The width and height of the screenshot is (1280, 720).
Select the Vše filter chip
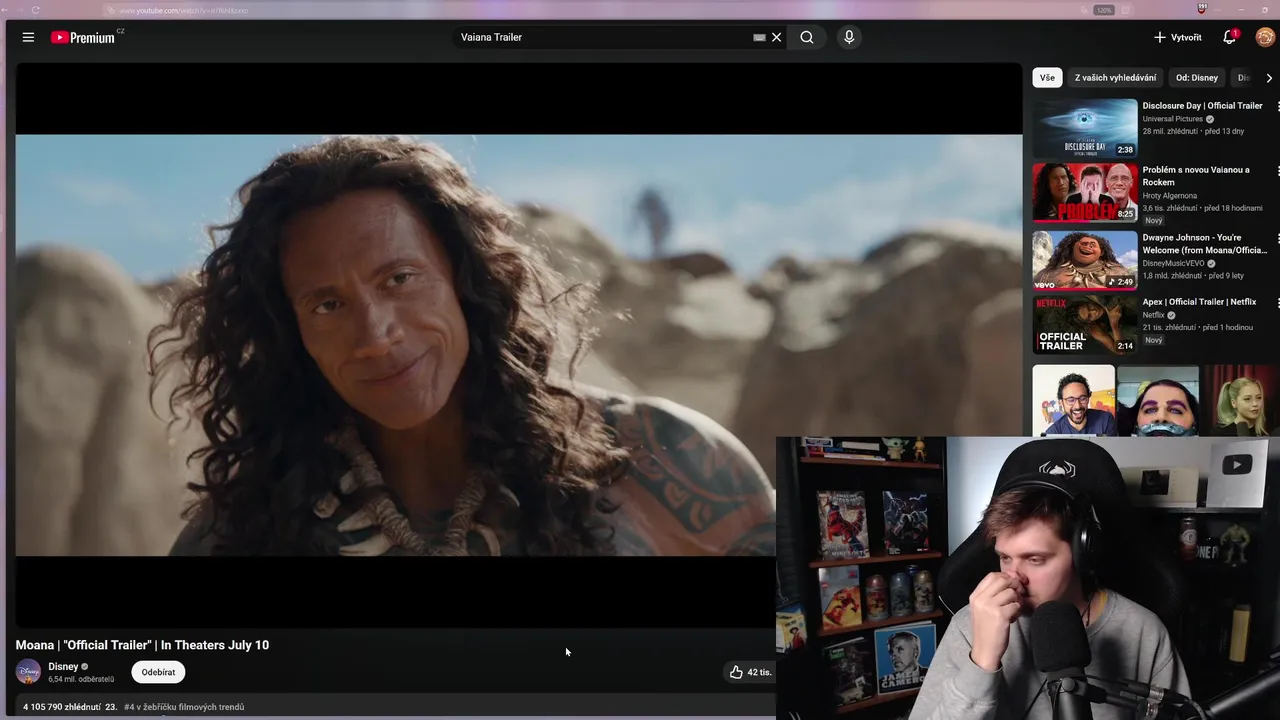tap(1047, 77)
